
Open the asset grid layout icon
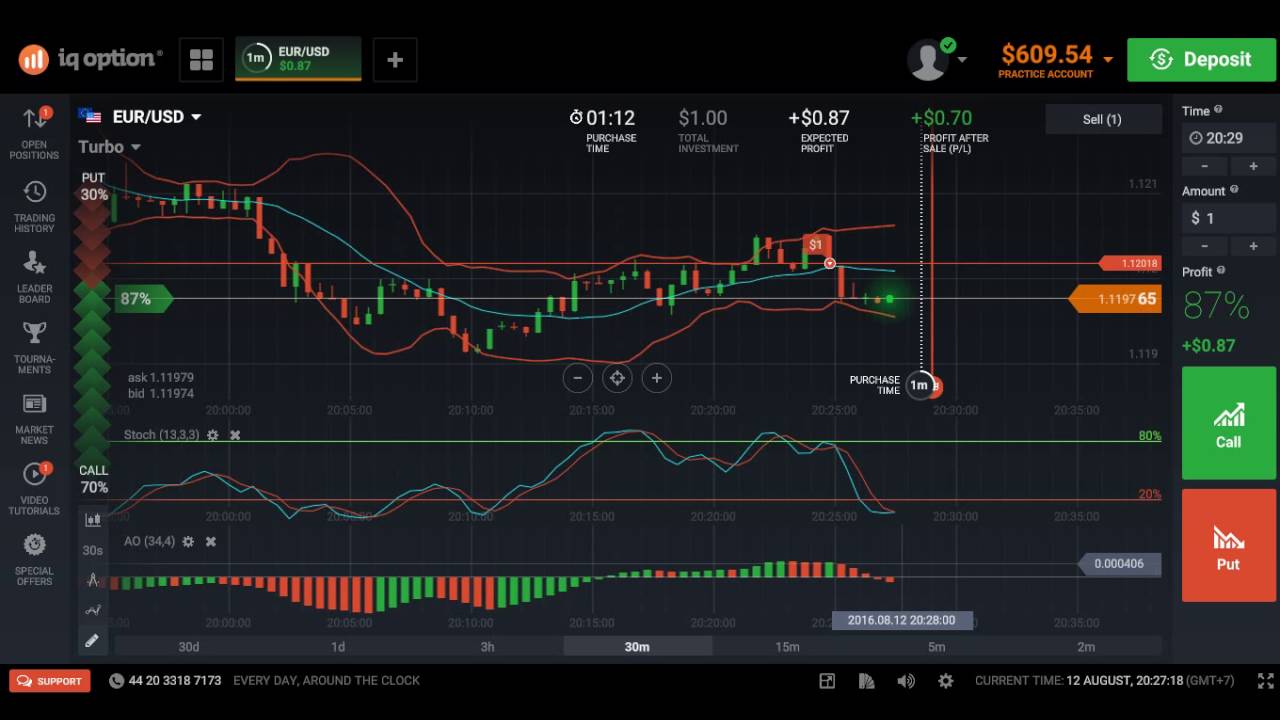point(201,60)
